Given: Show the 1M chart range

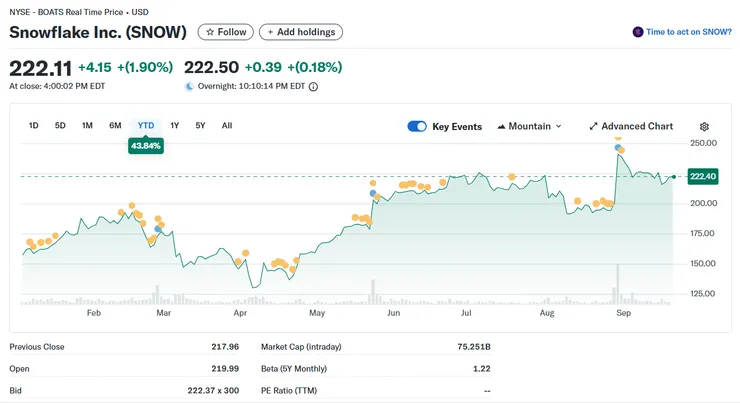Looking at the screenshot, I should (x=87, y=126).
